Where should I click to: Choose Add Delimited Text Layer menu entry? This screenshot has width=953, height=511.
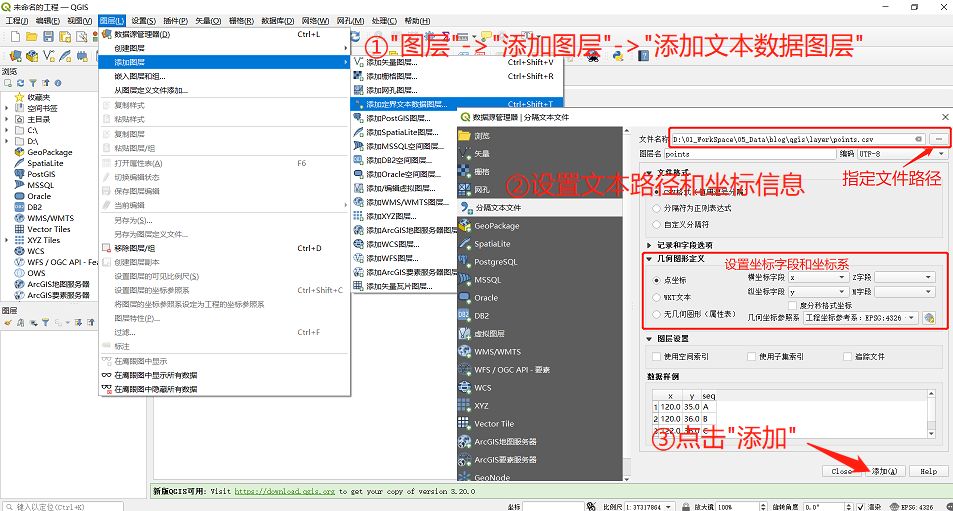[457, 104]
